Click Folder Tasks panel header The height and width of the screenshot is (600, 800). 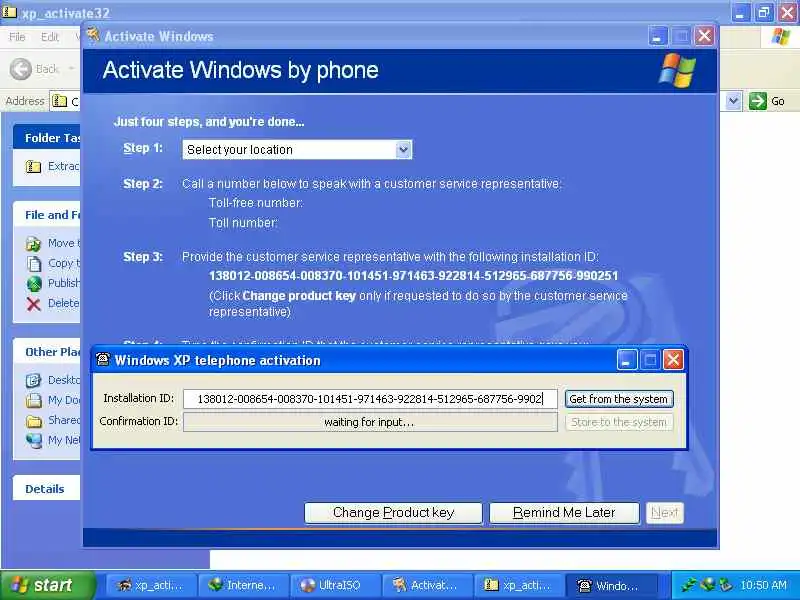click(x=46, y=138)
